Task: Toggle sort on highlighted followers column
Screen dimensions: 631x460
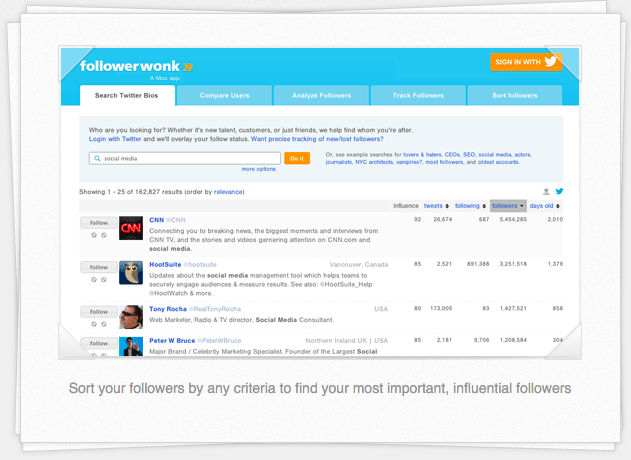Action: click(508, 206)
